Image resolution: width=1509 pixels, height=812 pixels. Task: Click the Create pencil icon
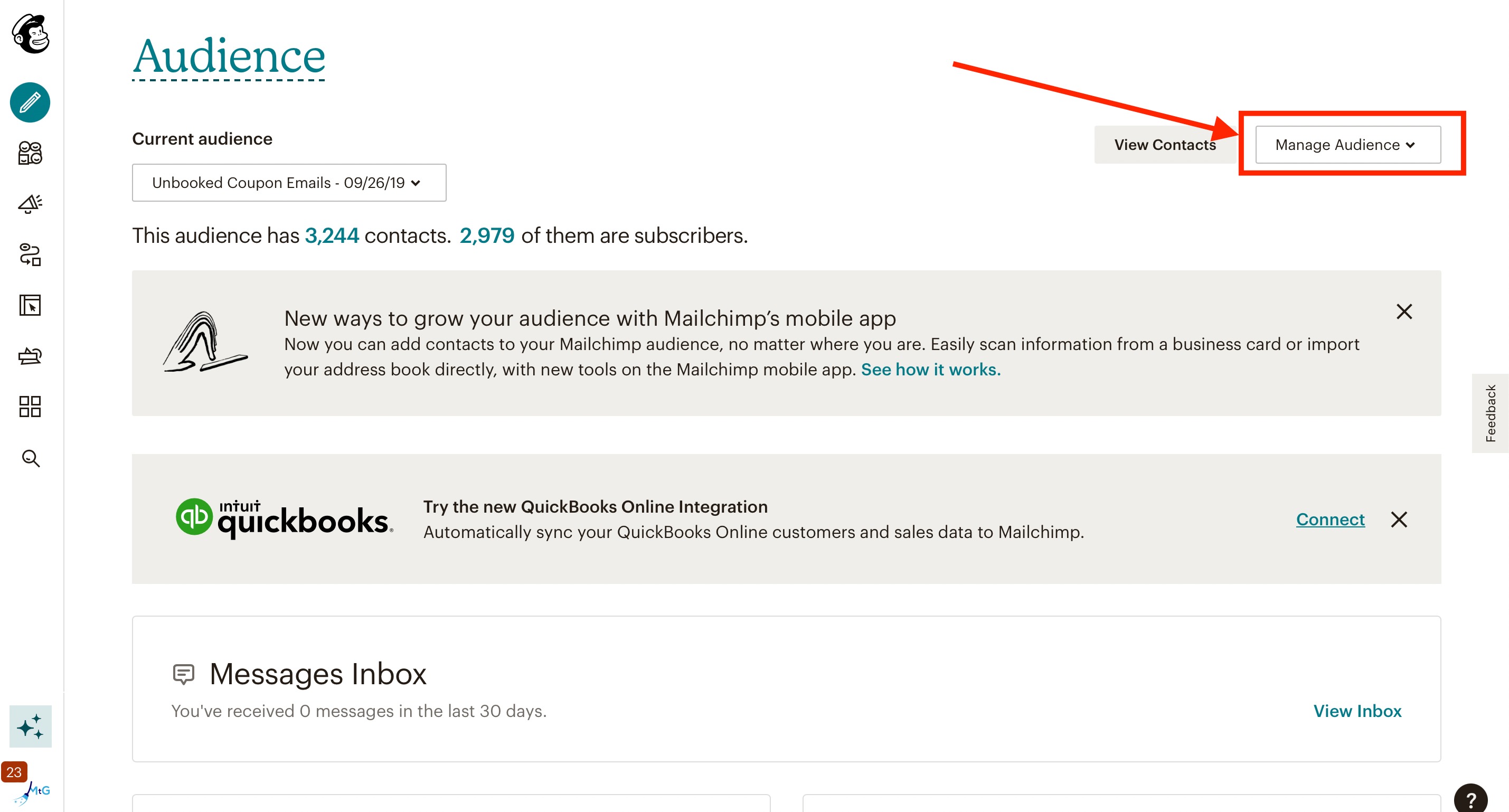click(30, 102)
